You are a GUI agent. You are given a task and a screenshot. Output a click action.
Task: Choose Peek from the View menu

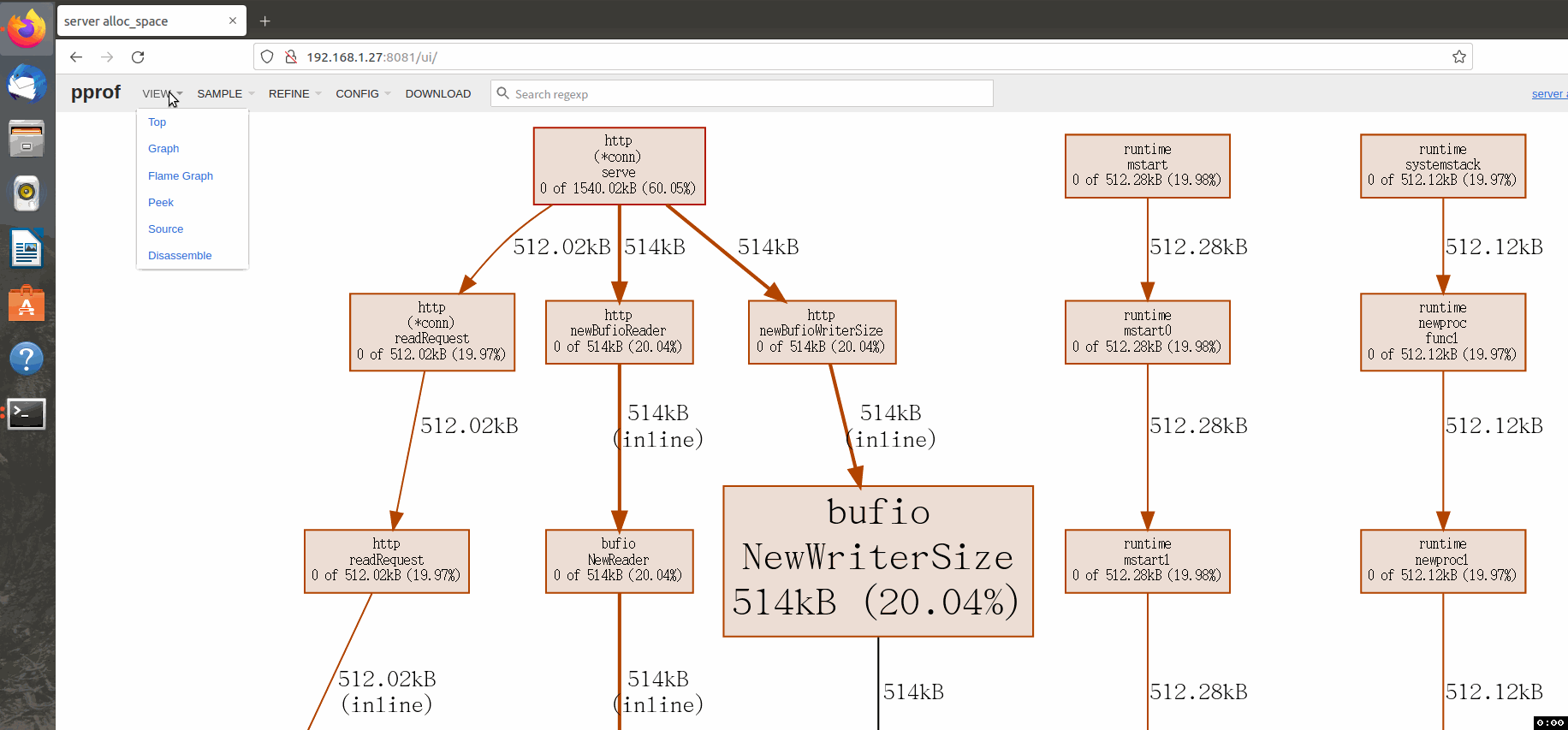pos(161,203)
